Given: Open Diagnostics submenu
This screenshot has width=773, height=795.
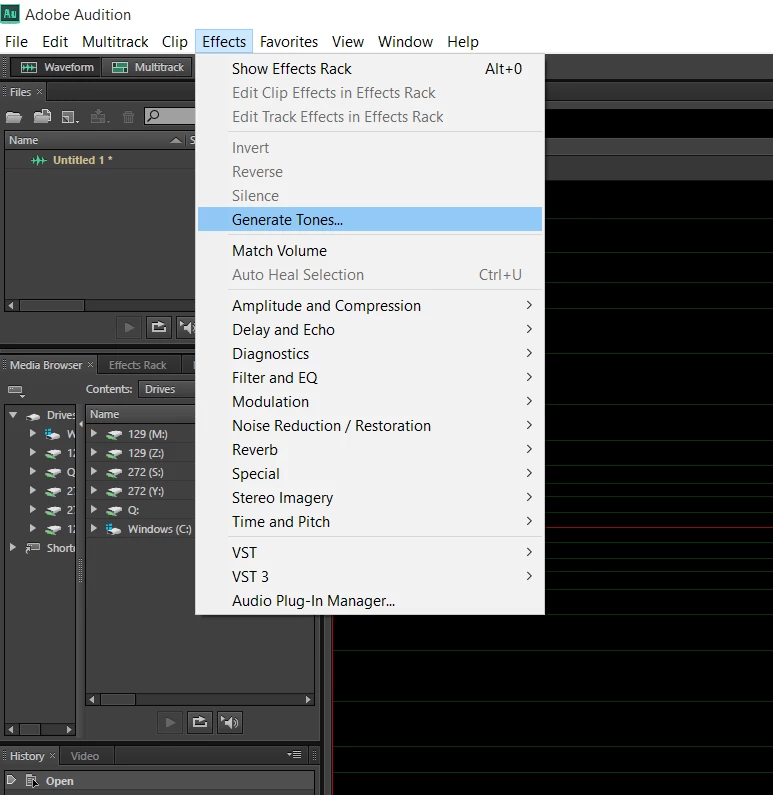Looking at the screenshot, I should pyautogui.click(x=370, y=354).
